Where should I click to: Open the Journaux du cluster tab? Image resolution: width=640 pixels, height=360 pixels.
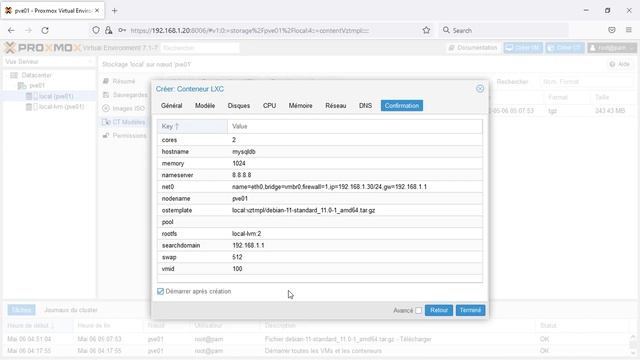[x=71, y=310]
